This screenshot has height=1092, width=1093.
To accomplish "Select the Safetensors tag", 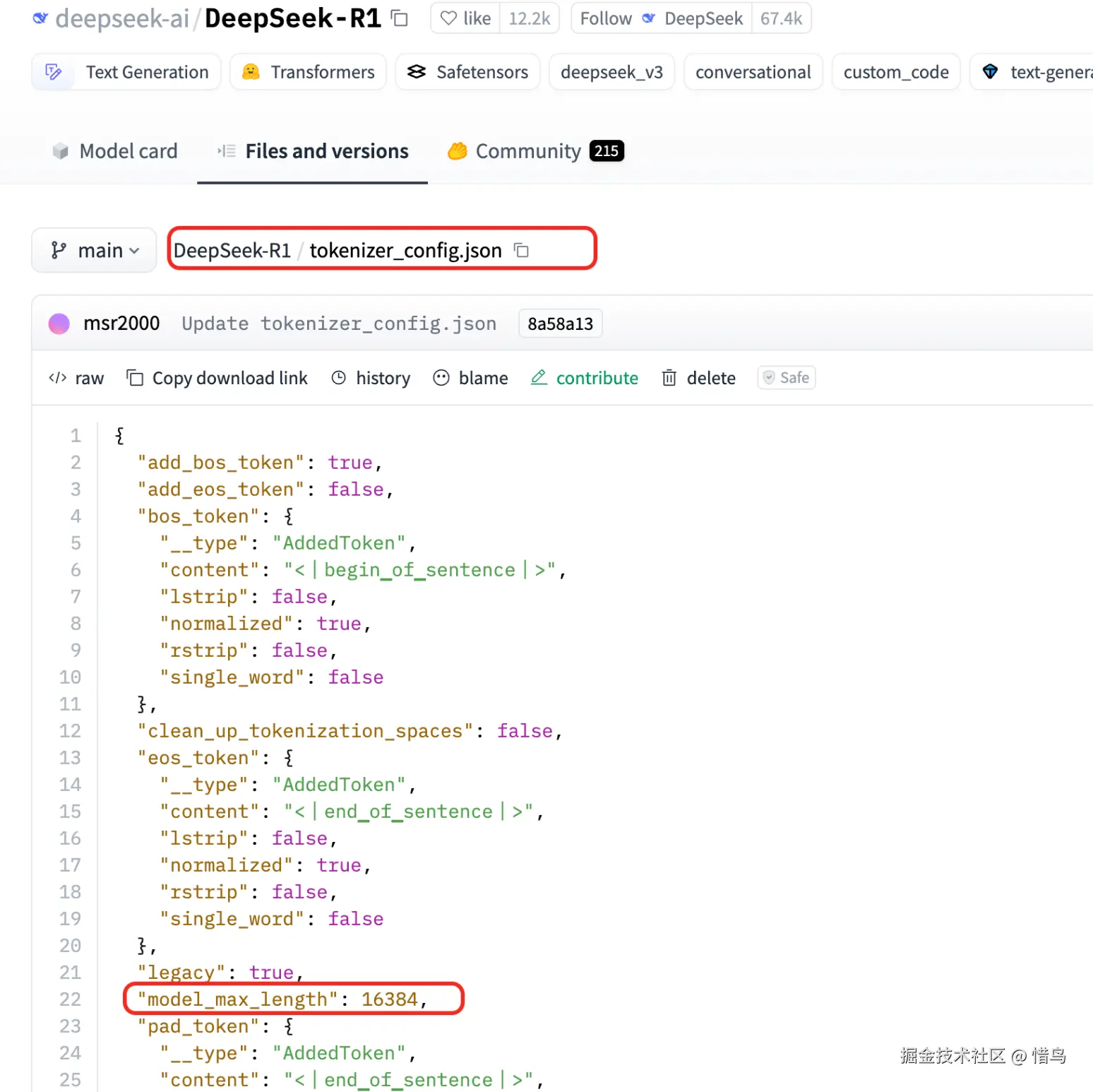I will [467, 72].
